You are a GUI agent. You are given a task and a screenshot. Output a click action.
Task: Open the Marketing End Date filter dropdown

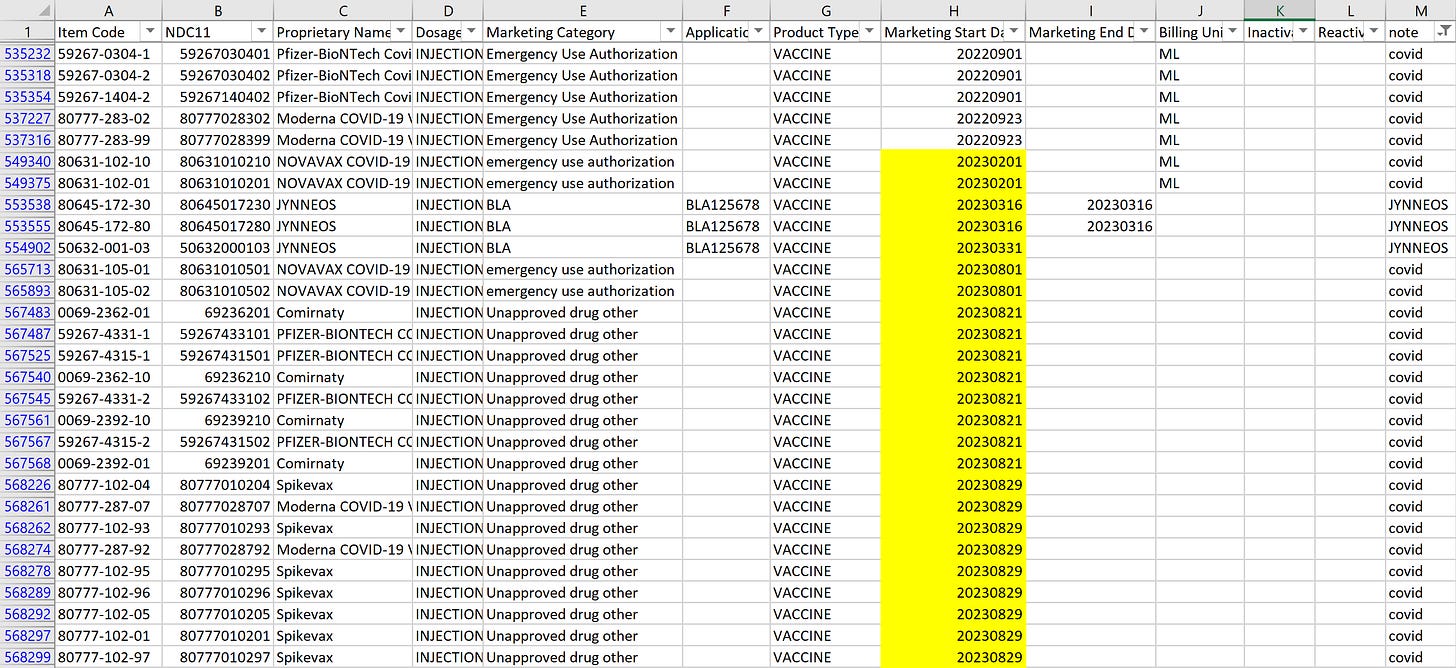pyautogui.click(x=1144, y=32)
